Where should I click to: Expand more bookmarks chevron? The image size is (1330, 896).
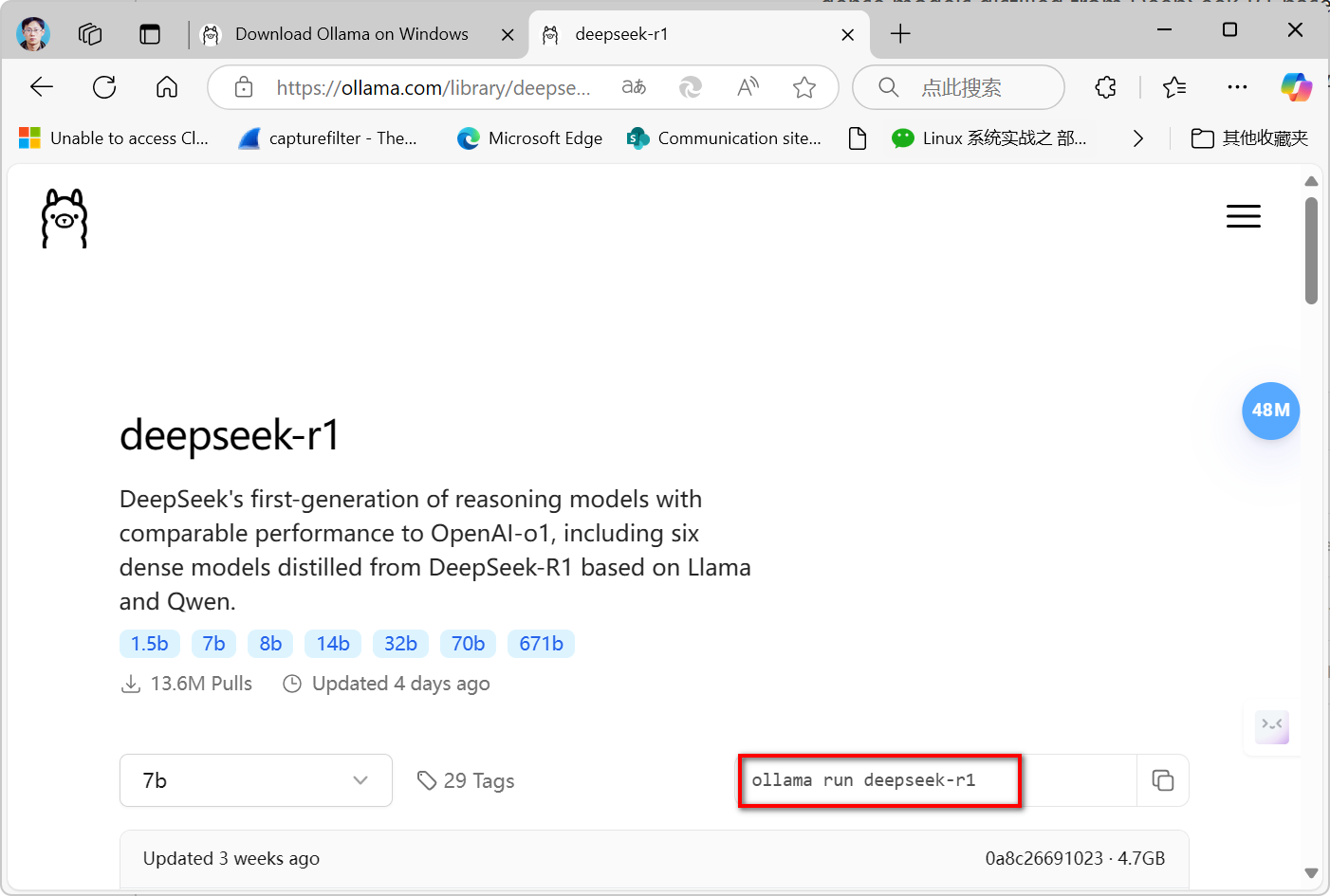(x=1138, y=138)
